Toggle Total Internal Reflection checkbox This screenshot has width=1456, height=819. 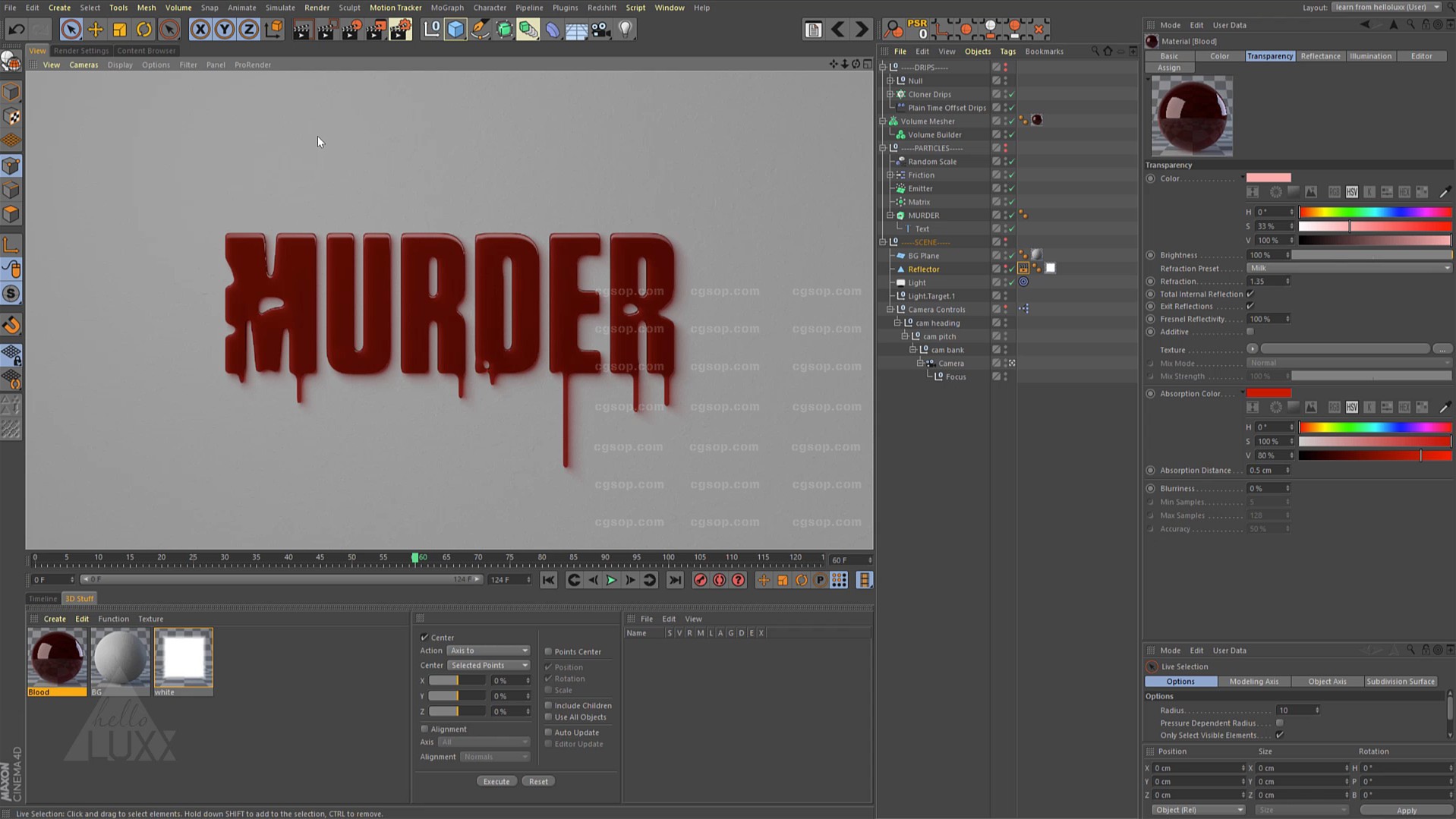click(x=1250, y=294)
